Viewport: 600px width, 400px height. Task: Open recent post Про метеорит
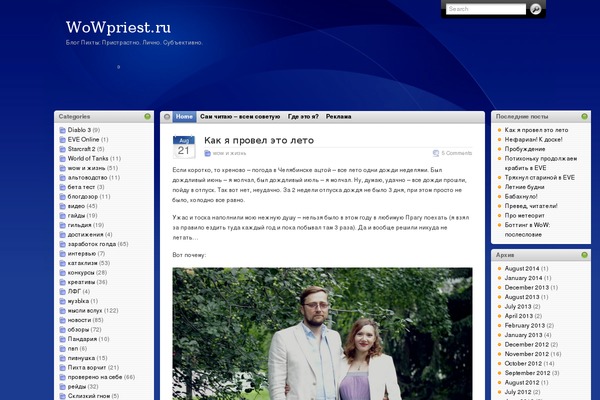pyautogui.click(x=525, y=216)
